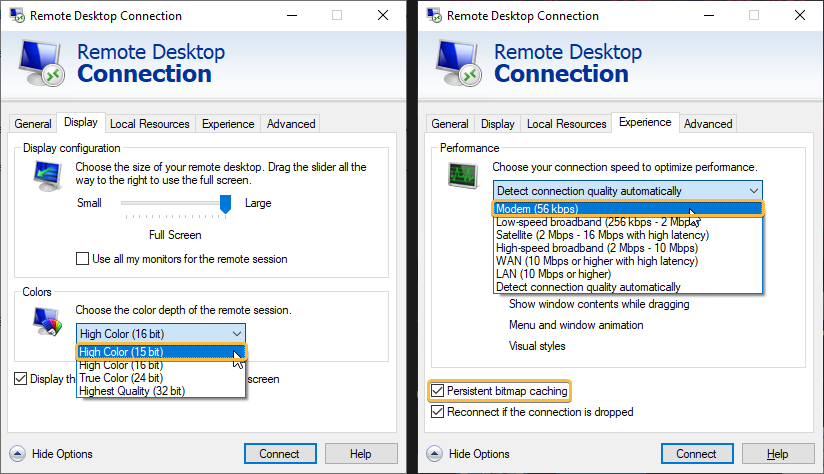Image resolution: width=824 pixels, height=474 pixels.
Task: Open General tab in right window
Action: tap(450, 123)
